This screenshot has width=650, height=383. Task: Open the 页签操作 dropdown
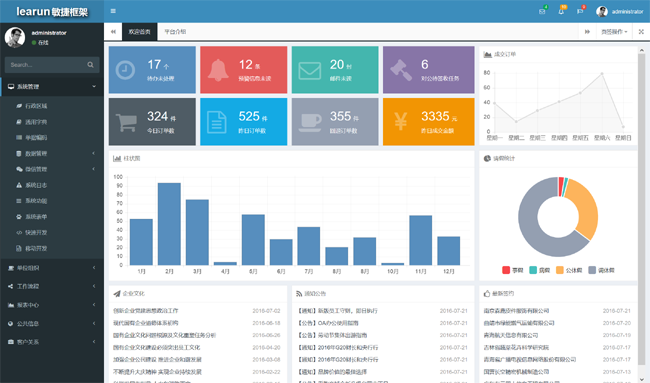(614, 32)
